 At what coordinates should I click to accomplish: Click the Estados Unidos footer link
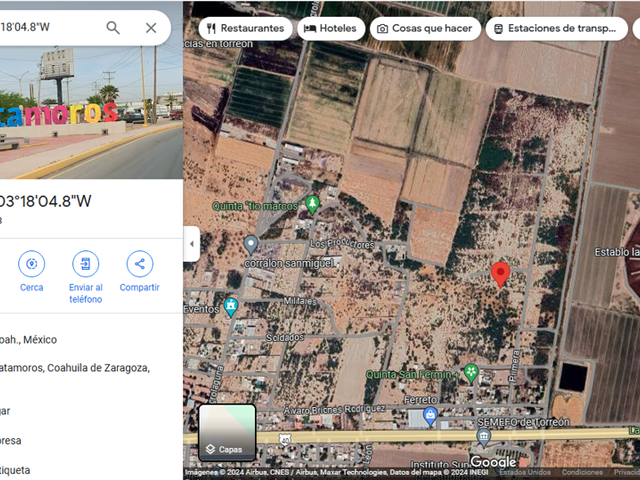pyautogui.click(x=524, y=472)
